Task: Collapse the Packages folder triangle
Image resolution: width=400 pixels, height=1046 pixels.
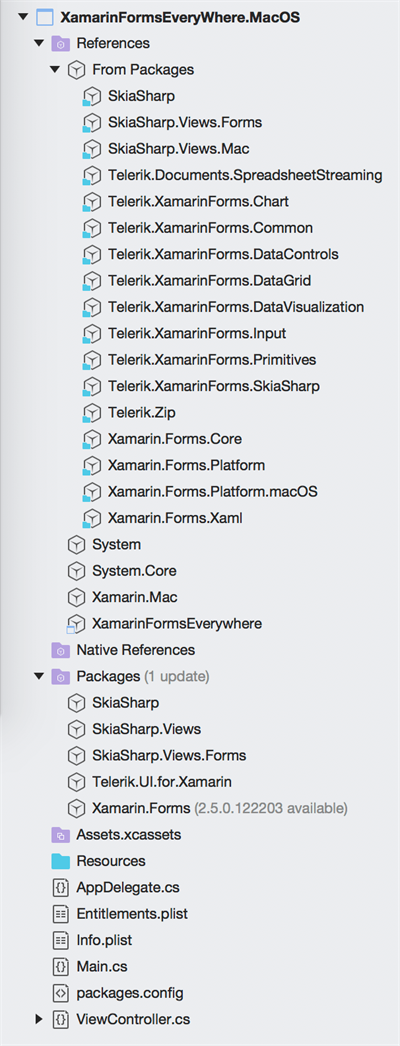Action: click(39, 677)
